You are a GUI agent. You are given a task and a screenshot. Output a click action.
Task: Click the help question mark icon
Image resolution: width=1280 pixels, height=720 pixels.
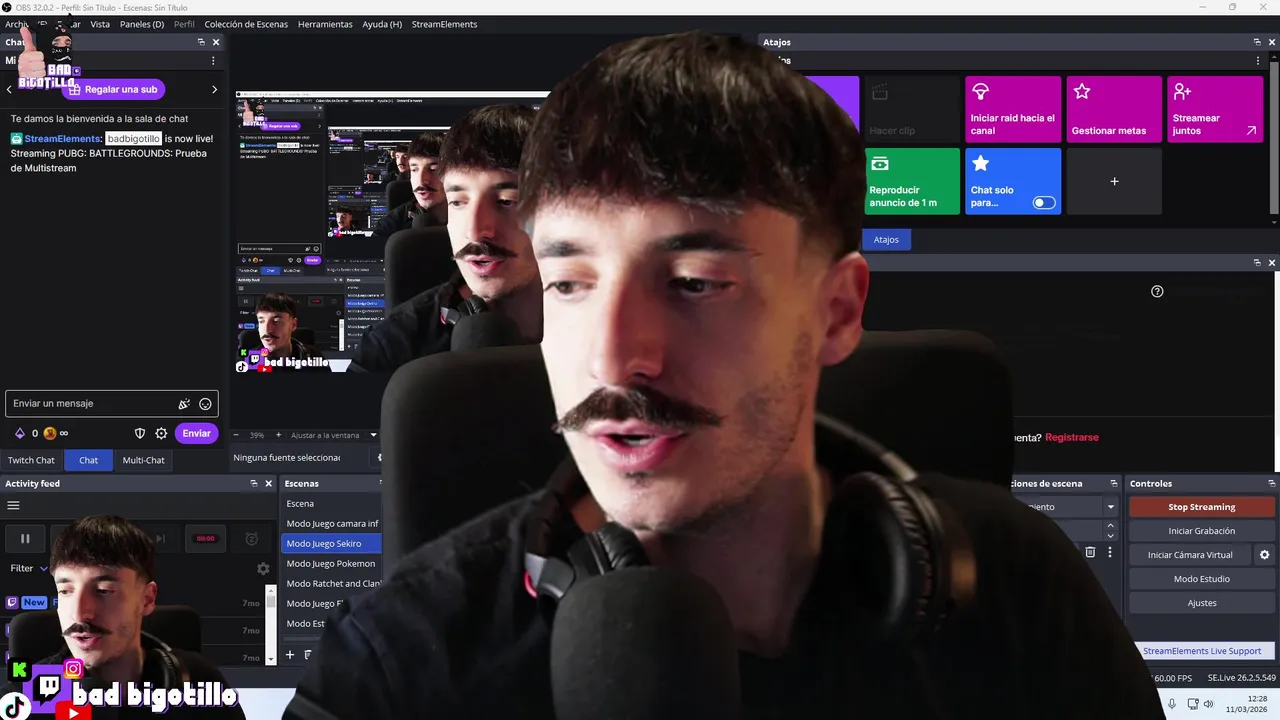coord(1157,291)
